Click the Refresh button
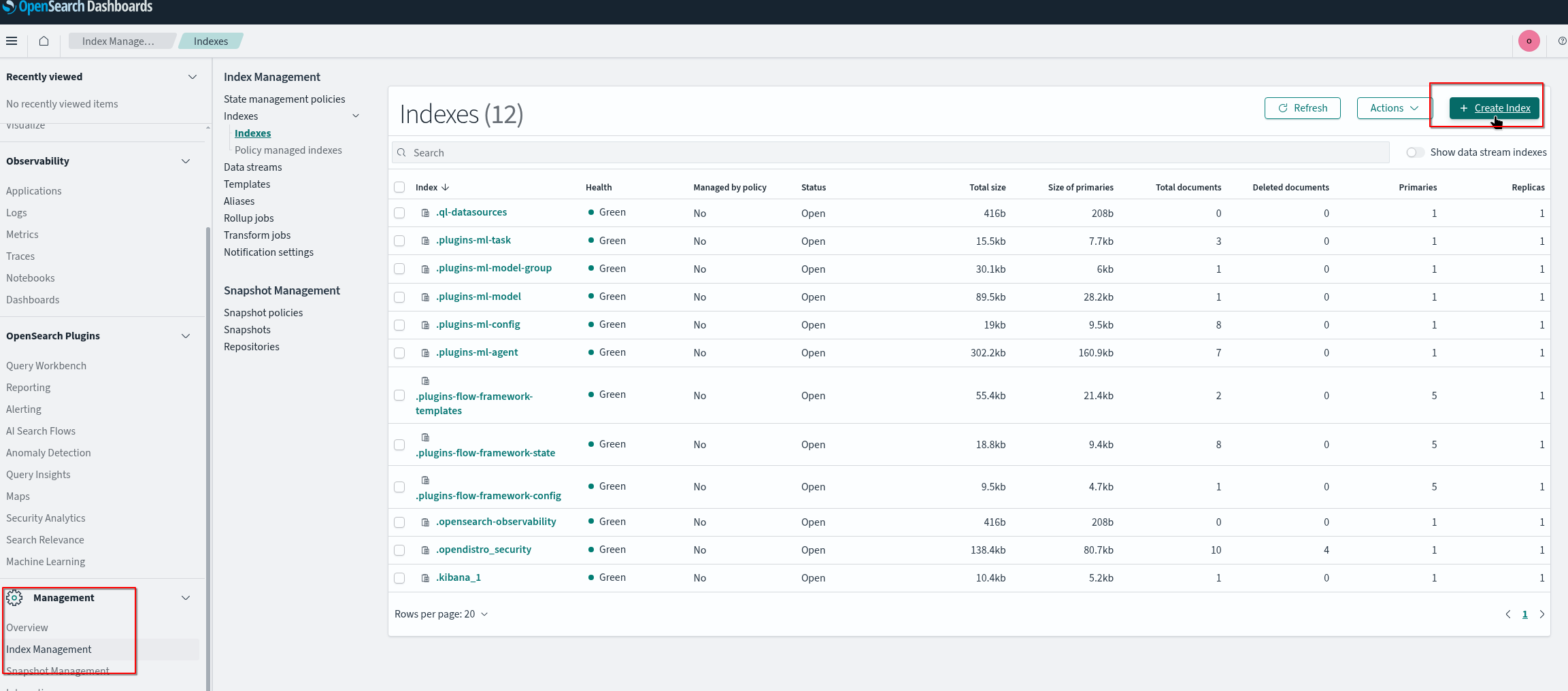The width and height of the screenshot is (1568, 691). pyautogui.click(x=1302, y=108)
